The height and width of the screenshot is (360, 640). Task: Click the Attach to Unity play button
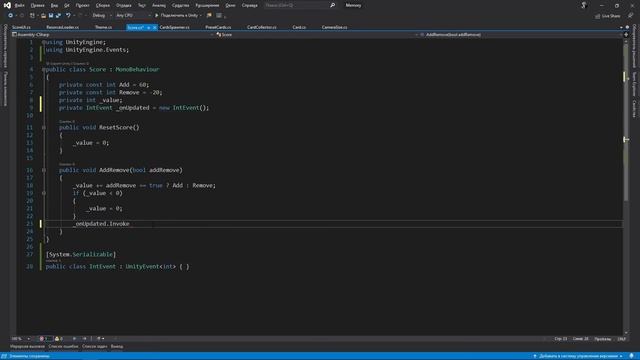click(176, 16)
